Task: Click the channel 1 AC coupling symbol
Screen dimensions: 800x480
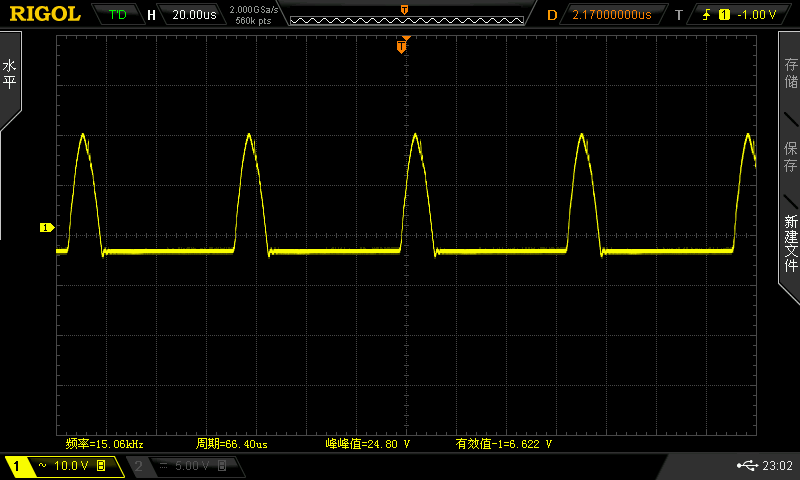Action: coord(42,465)
